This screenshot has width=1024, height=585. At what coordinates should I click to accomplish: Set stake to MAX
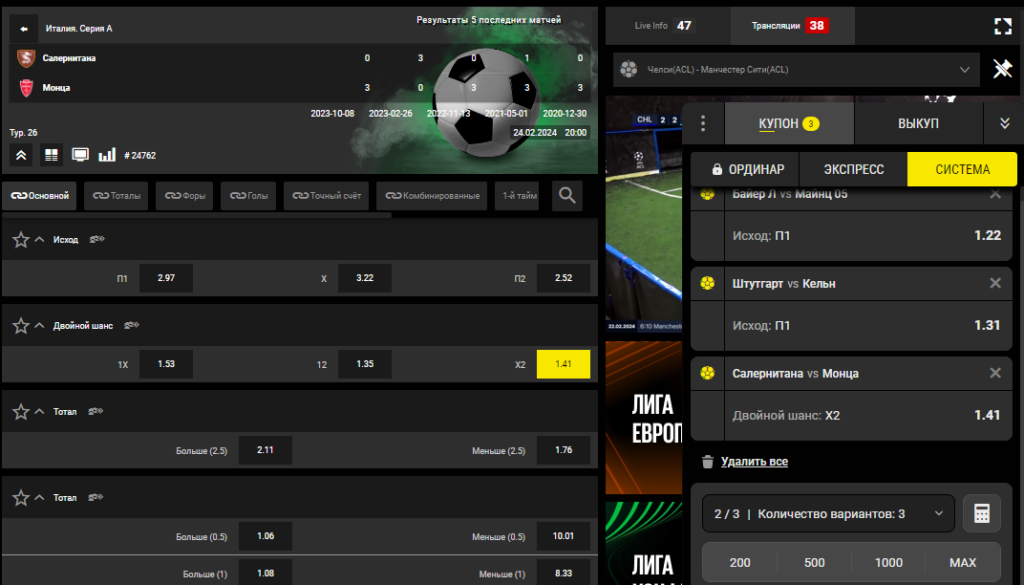pyautogui.click(x=963, y=563)
